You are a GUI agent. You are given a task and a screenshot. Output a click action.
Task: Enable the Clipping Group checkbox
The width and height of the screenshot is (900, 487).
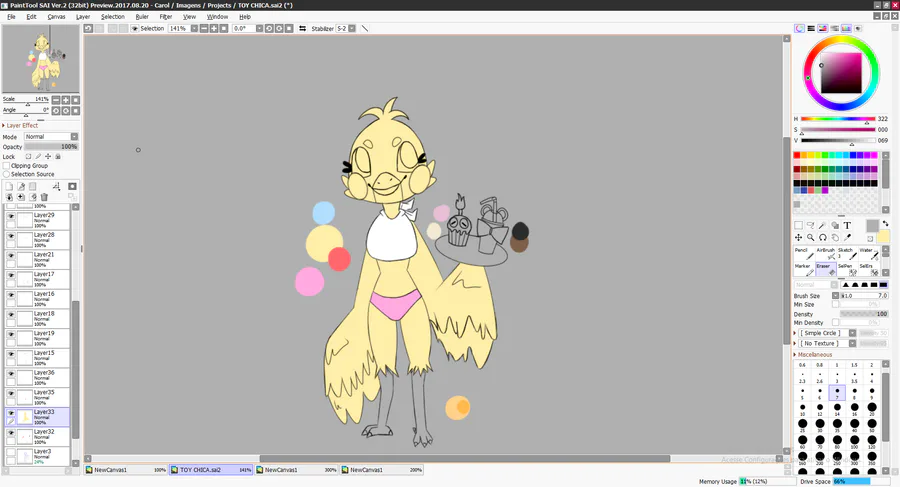[x=7, y=166]
